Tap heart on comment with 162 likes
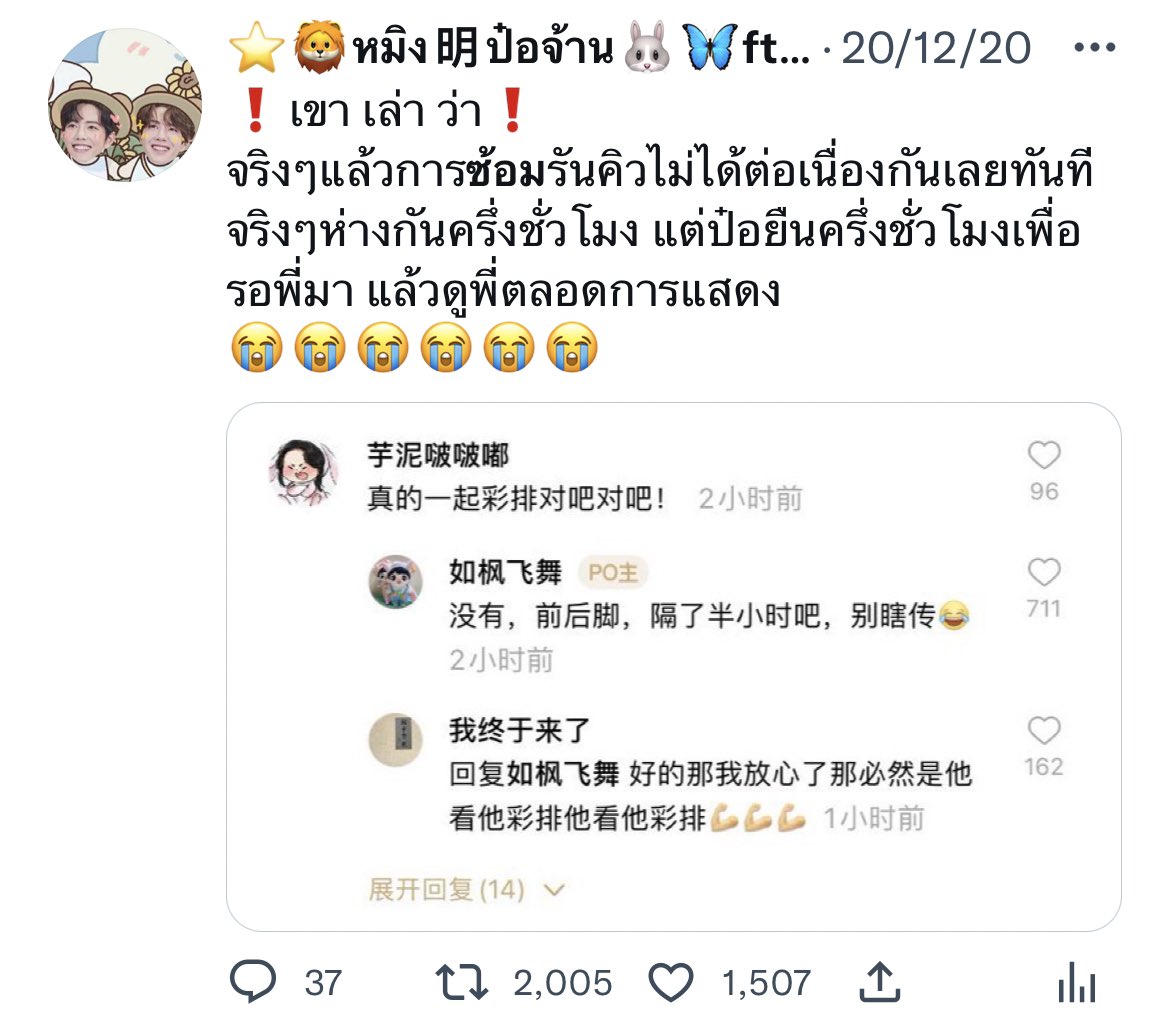Image resolution: width=1170 pixels, height=1030 pixels. [x=1044, y=730]
